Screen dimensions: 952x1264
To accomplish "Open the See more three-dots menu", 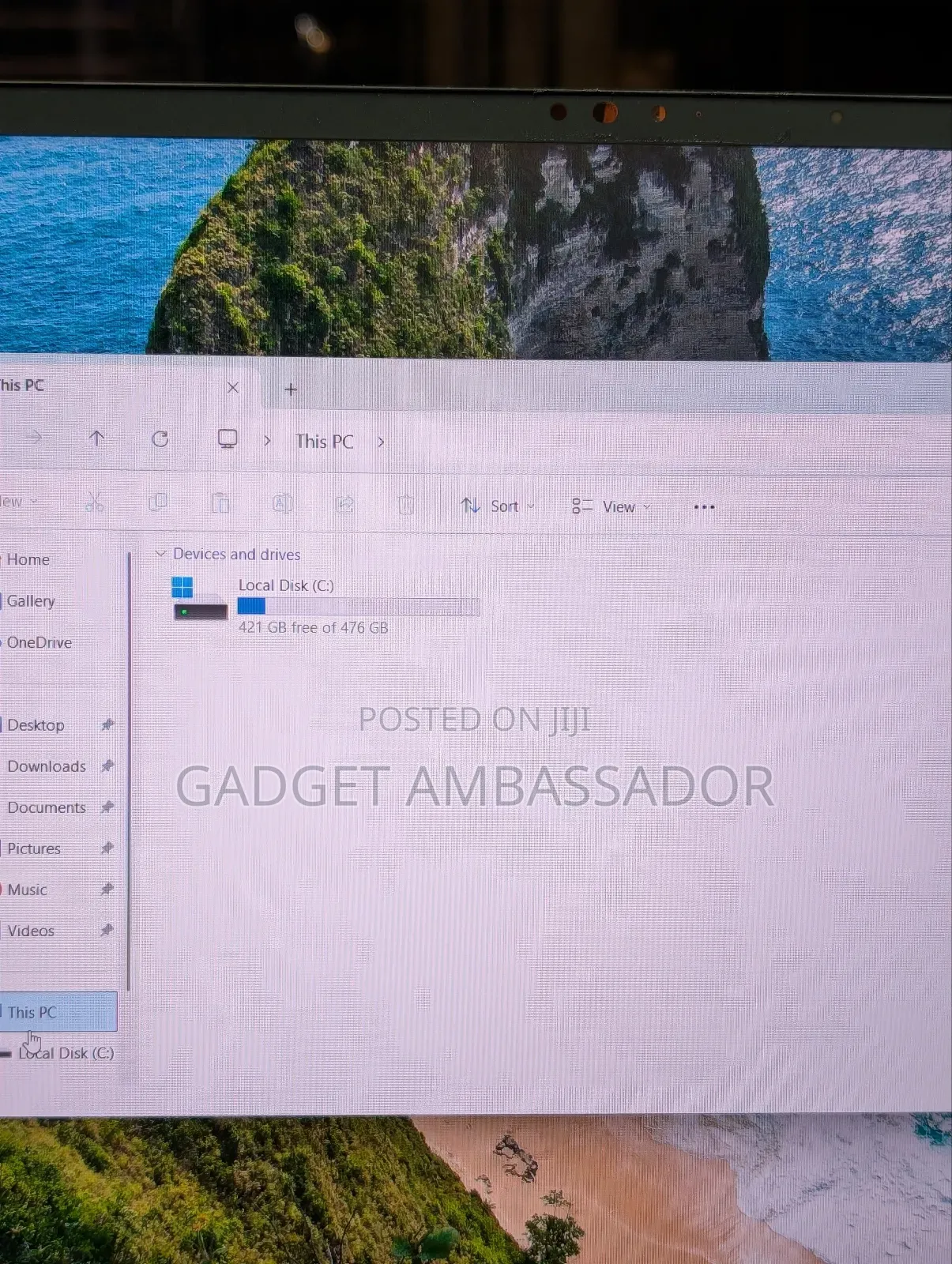I will click(704, 507).
